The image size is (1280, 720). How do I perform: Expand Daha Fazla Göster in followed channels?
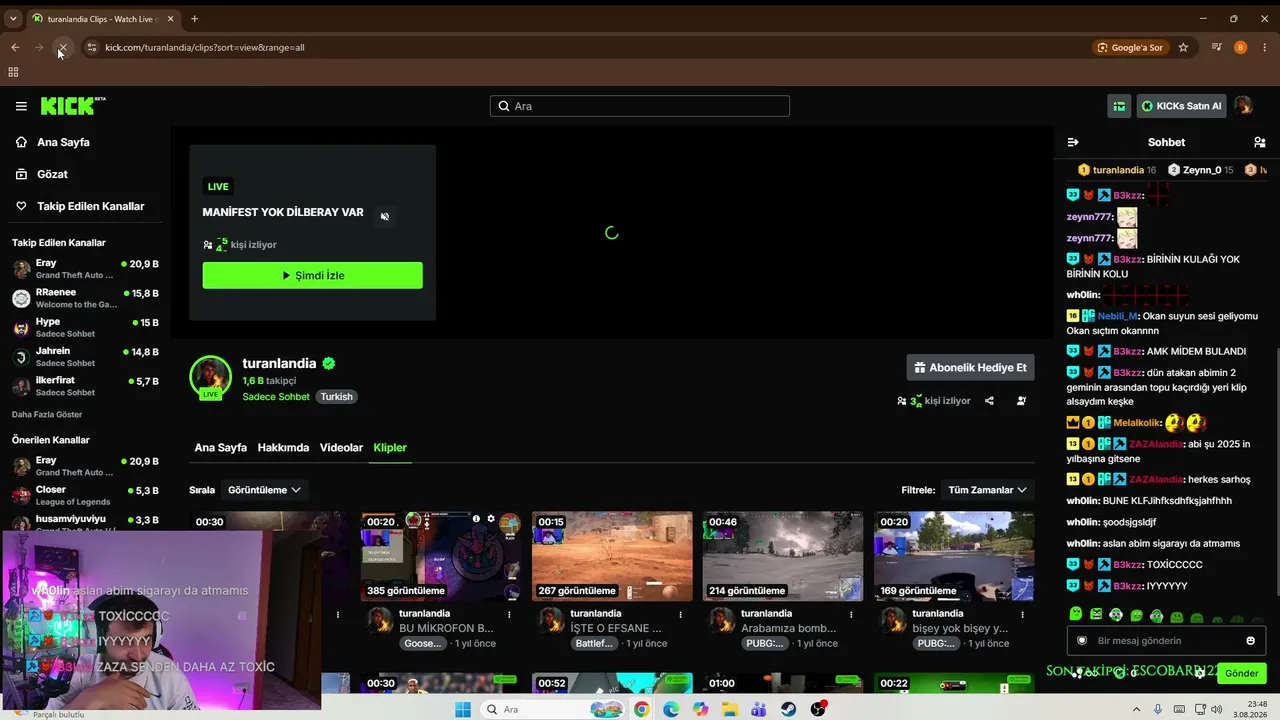point(47,414)
